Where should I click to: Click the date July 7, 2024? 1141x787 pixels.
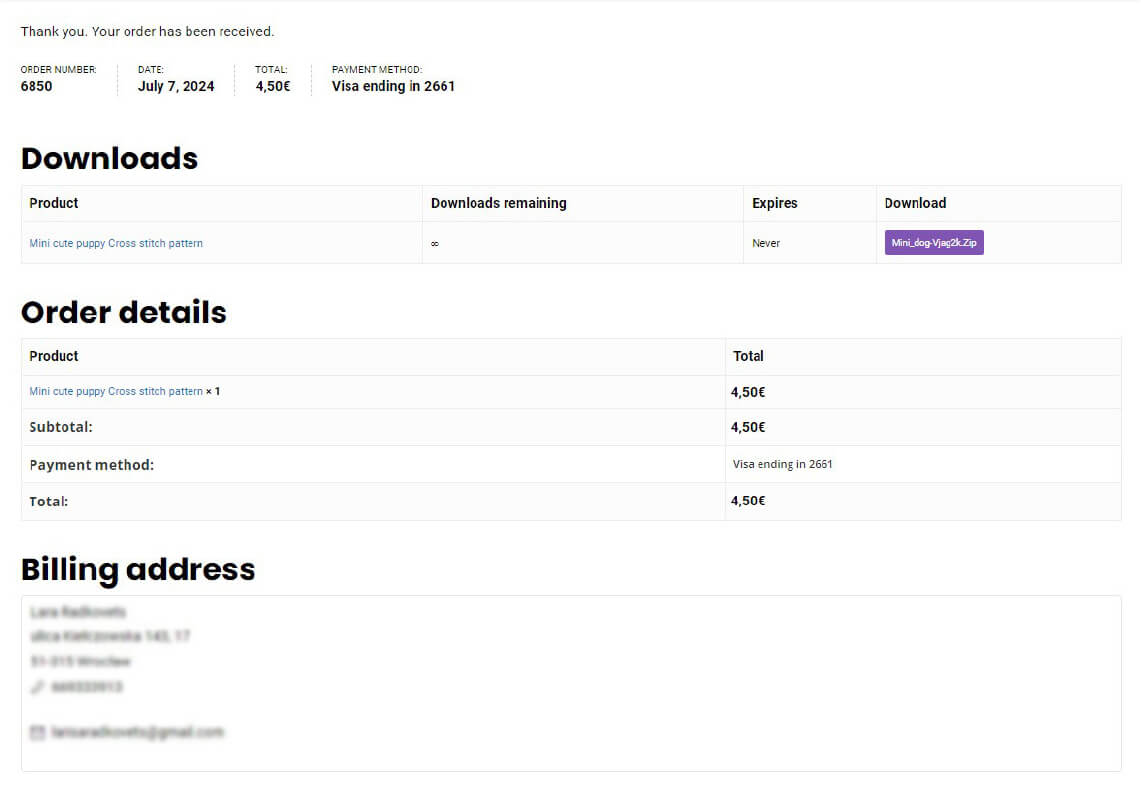click(176, 86)
